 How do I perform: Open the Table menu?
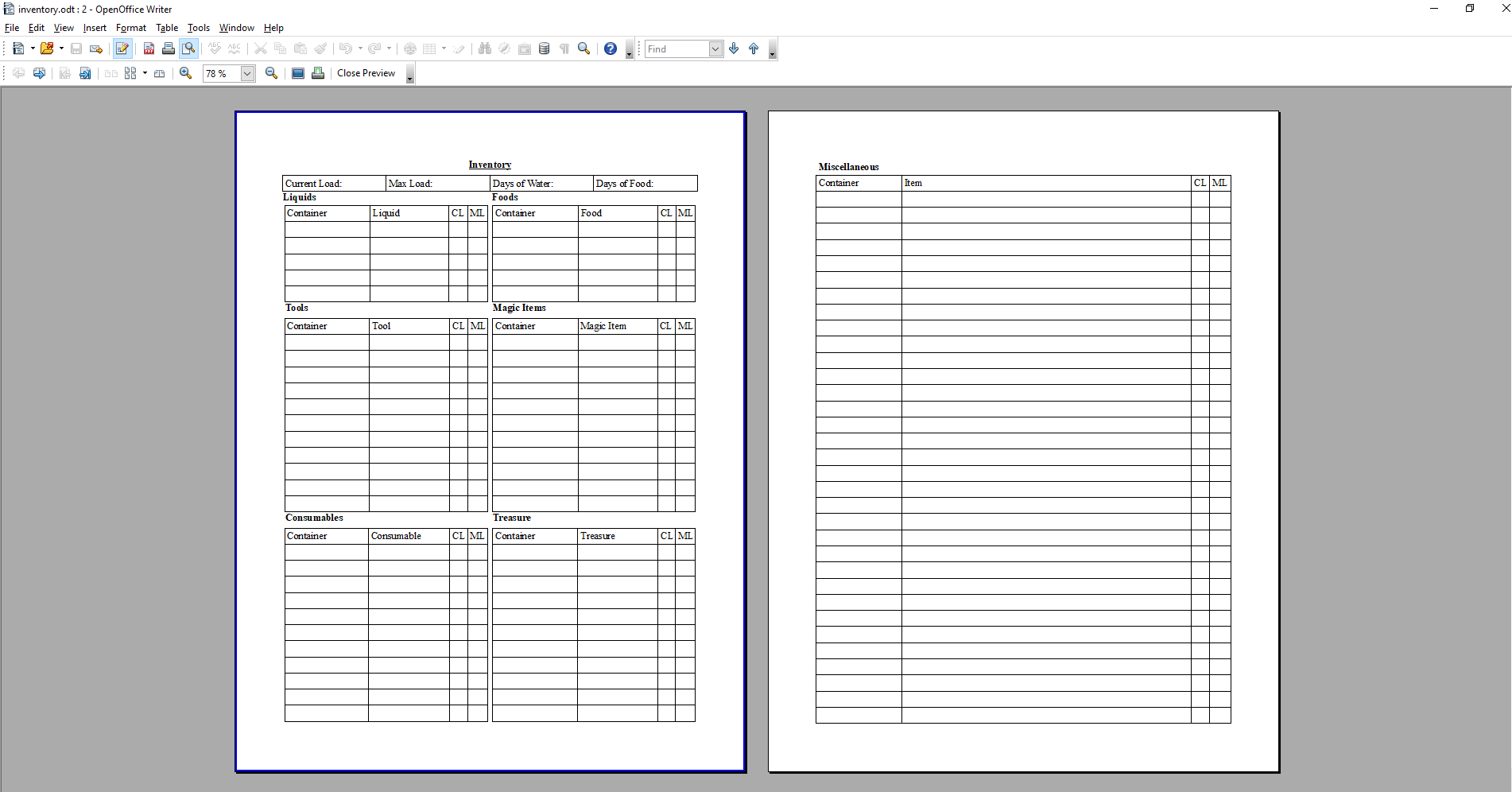coord(167,28)
